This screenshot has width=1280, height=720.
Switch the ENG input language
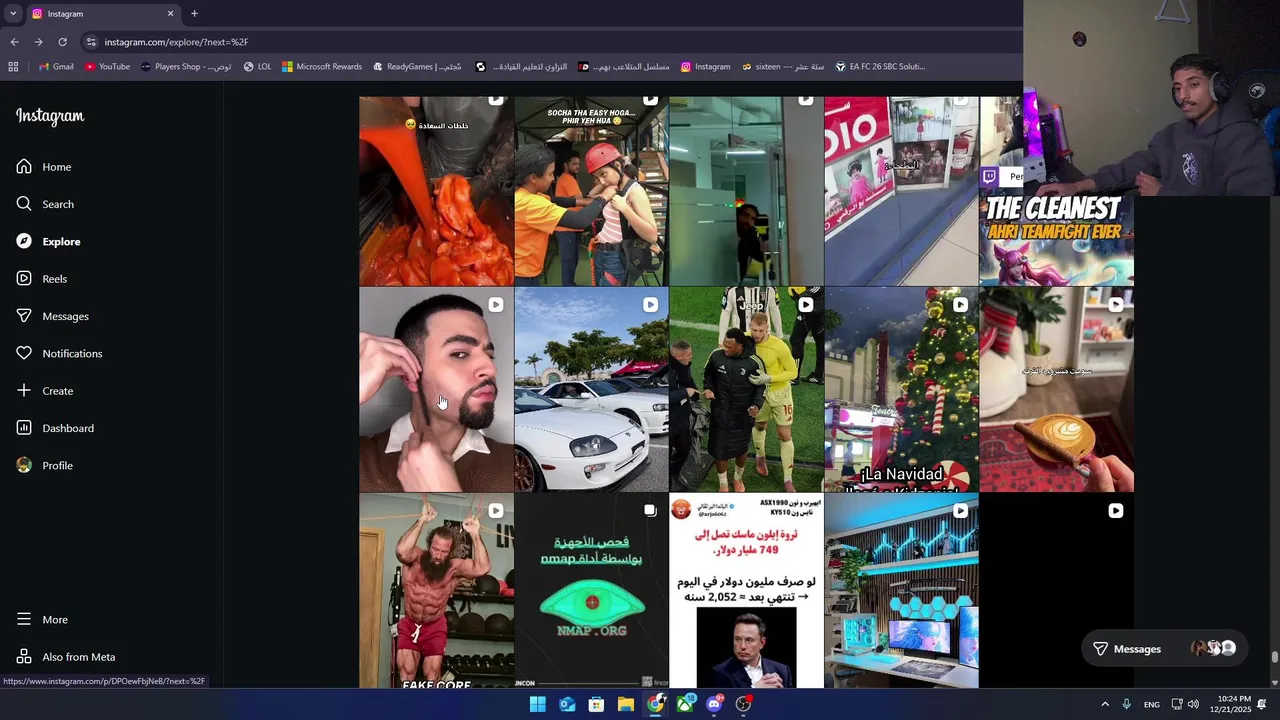coord(1152,704)
